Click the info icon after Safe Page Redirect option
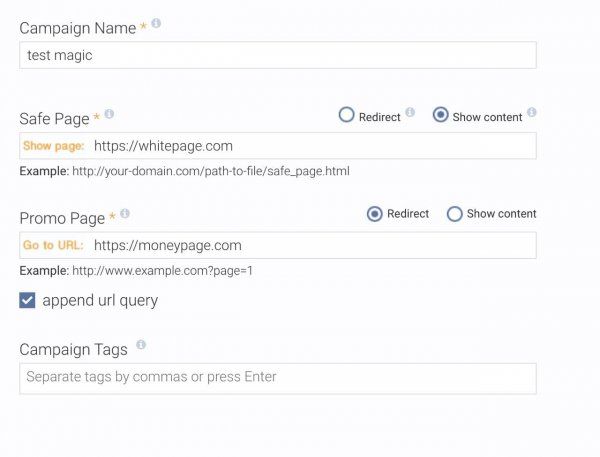The height and width of the screenshot is (457, 600). (x=410, y=114)
